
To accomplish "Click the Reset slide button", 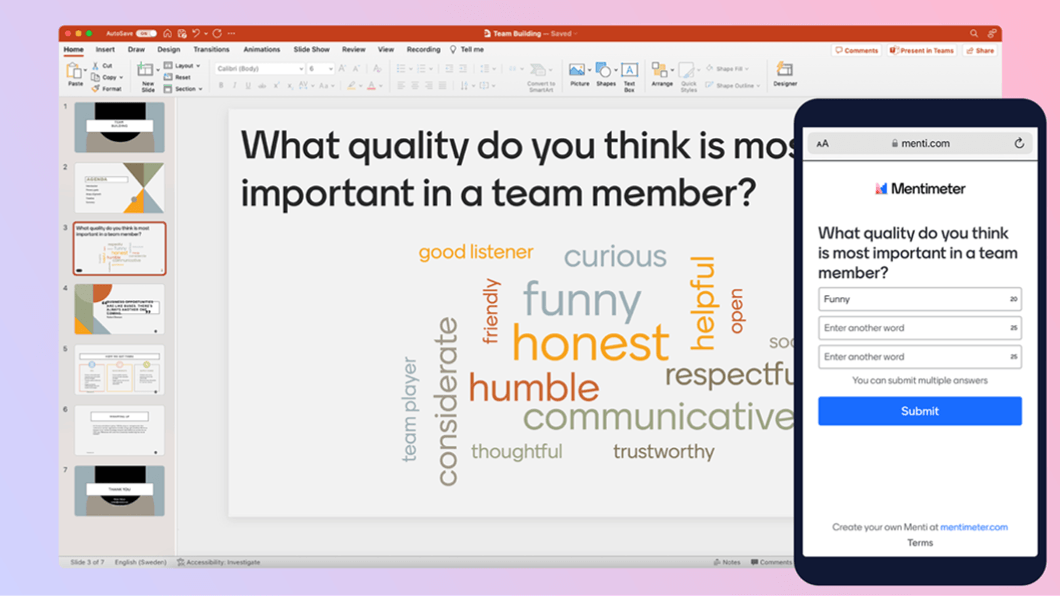I will pyautogui.click(x=176, y=77).
